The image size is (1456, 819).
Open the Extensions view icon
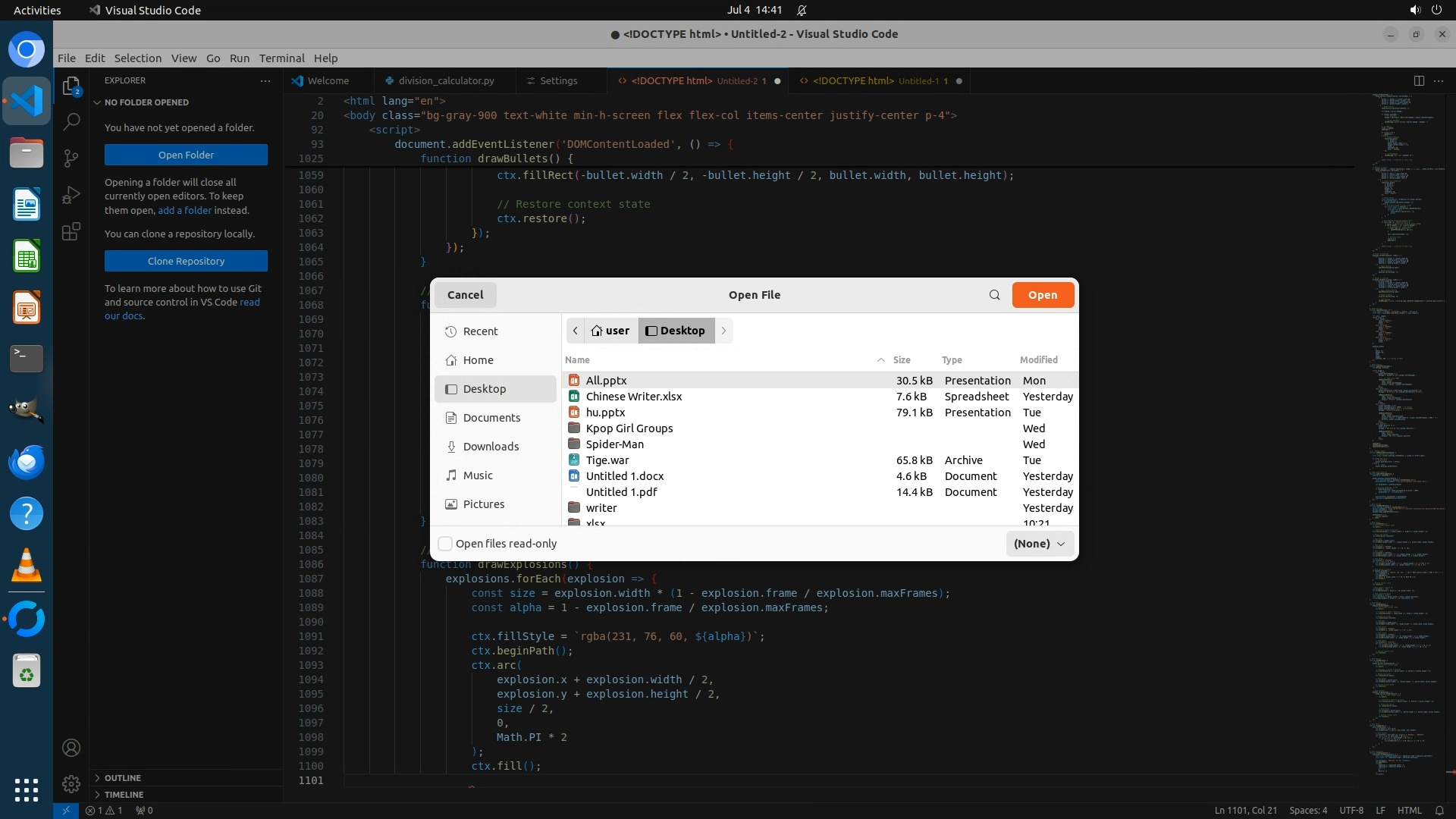[71, 231]
